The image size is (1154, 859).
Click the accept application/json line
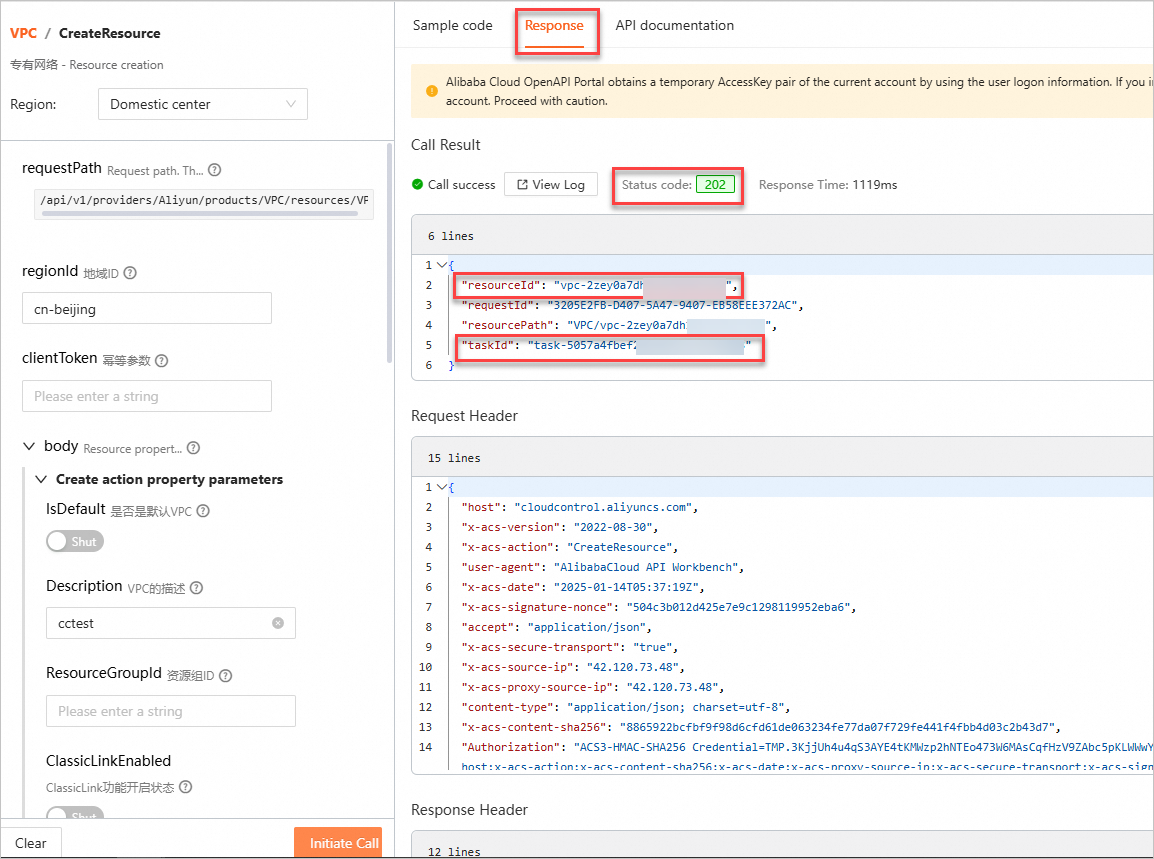556,627
